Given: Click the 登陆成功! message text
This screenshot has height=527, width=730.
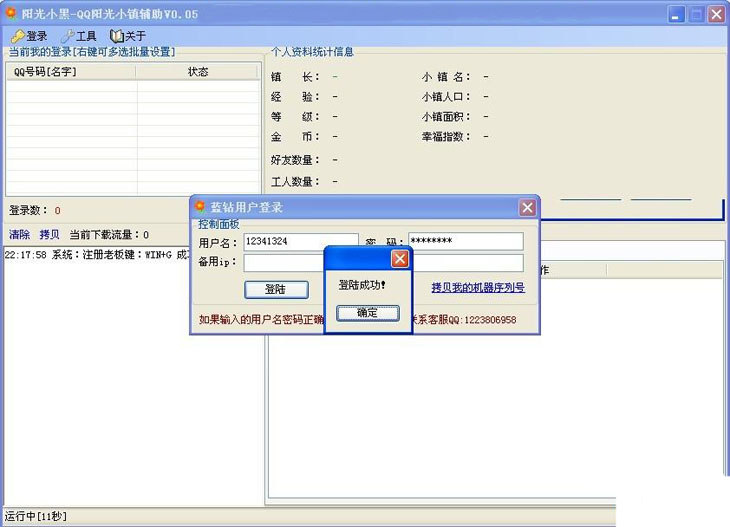Looking at the screenshot, I should 362,285.
